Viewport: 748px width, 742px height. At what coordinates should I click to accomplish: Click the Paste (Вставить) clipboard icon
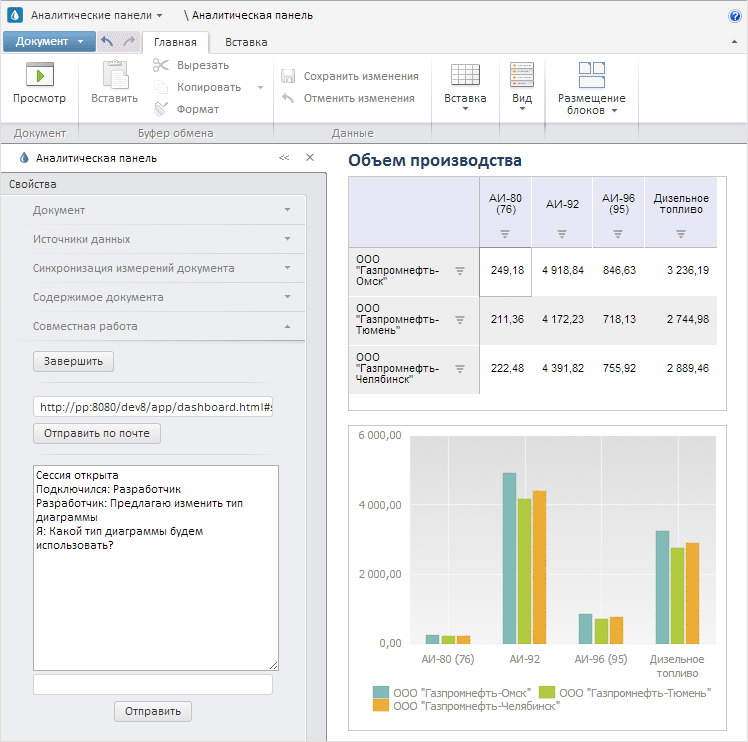(x=115, y=75)
